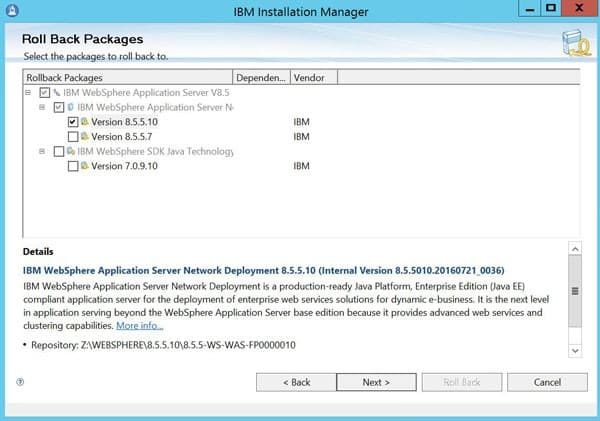Click the Network Deployment 8.5.5.10 details heading

coord(264,271)
